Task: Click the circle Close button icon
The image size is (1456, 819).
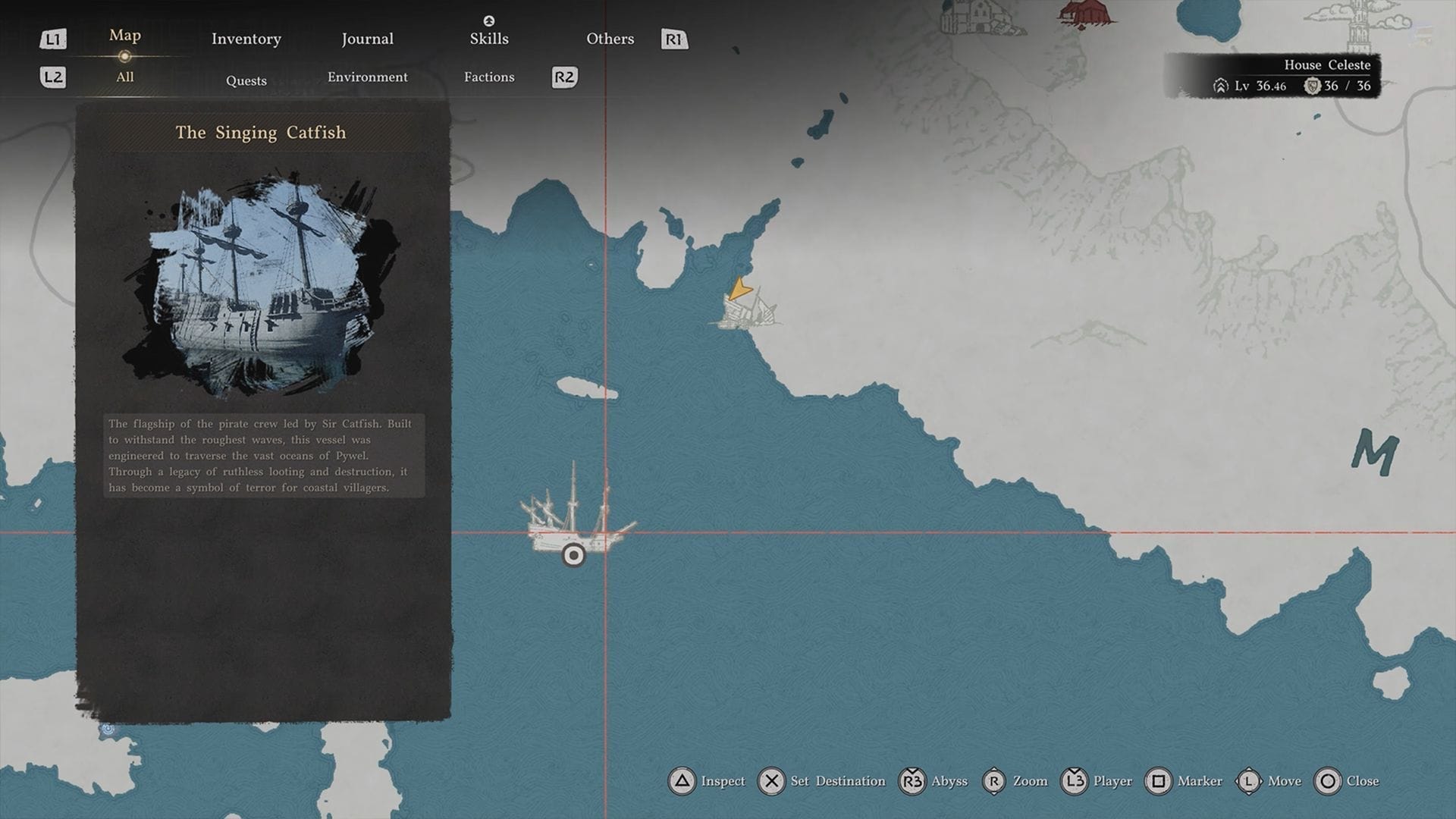Action: [x=1328, y=781]
